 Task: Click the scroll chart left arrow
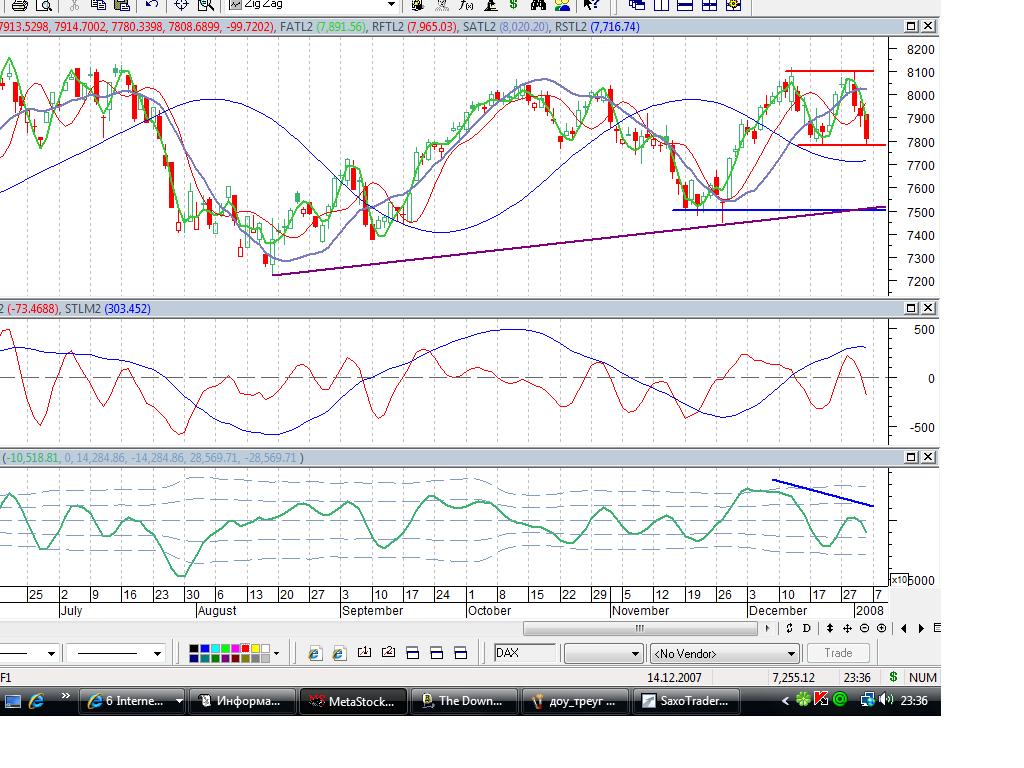tap(904, 628)
